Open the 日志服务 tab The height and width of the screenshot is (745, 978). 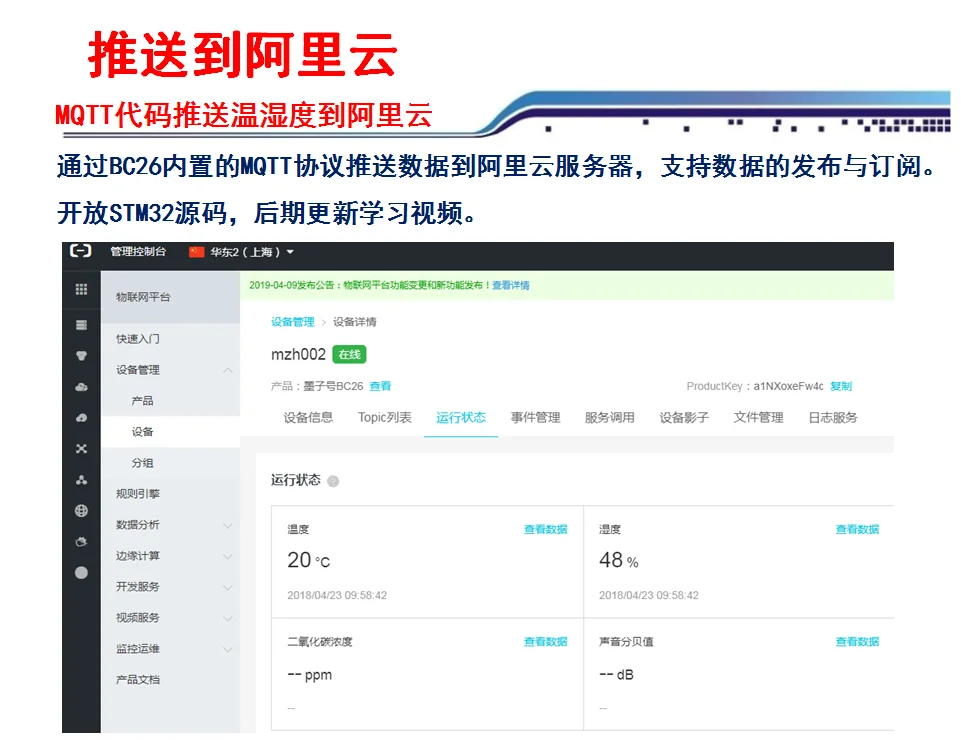[833, 417]
